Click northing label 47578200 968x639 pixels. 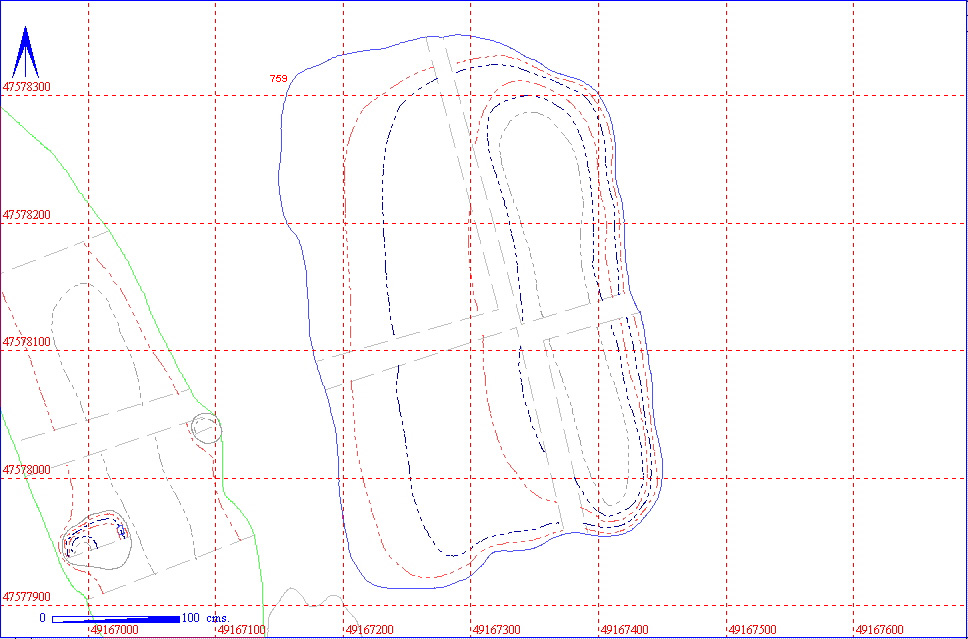(x=27, y=215)
